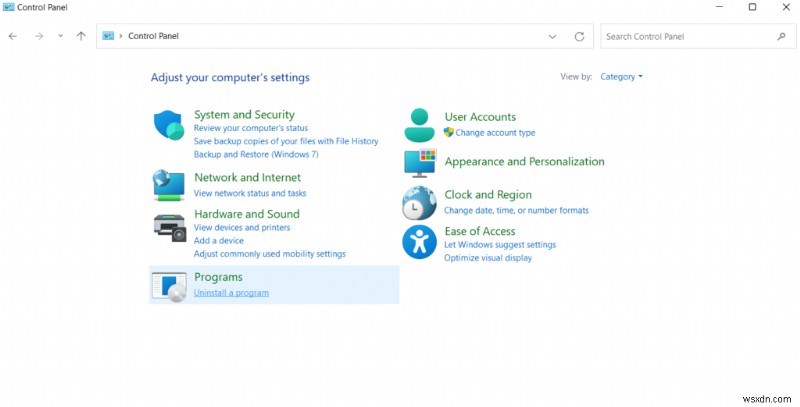Click the Control Panel icon in address bar
The image size is (800, 407).
(x=108, y=36)
